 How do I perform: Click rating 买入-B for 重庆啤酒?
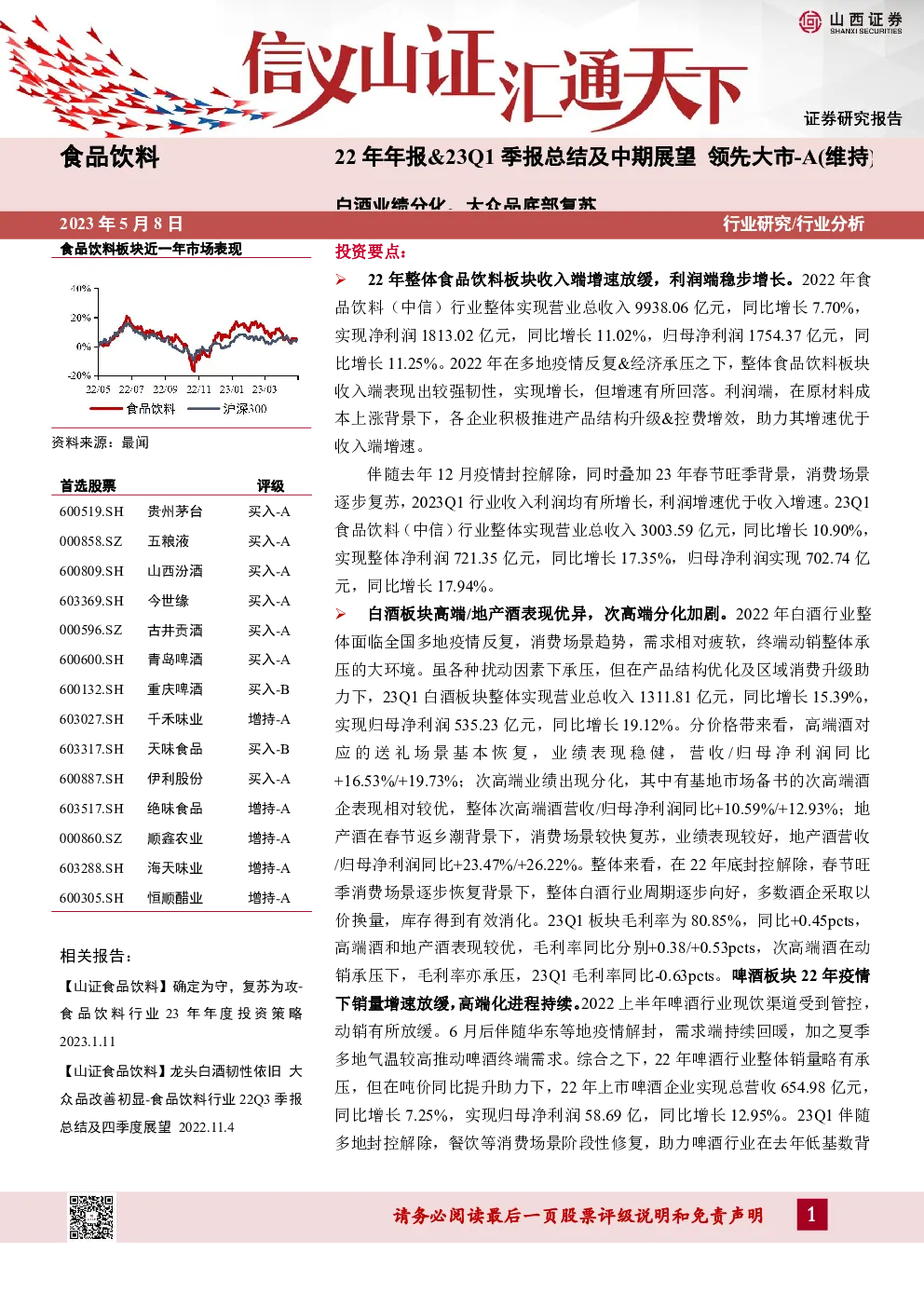(268, 689)
